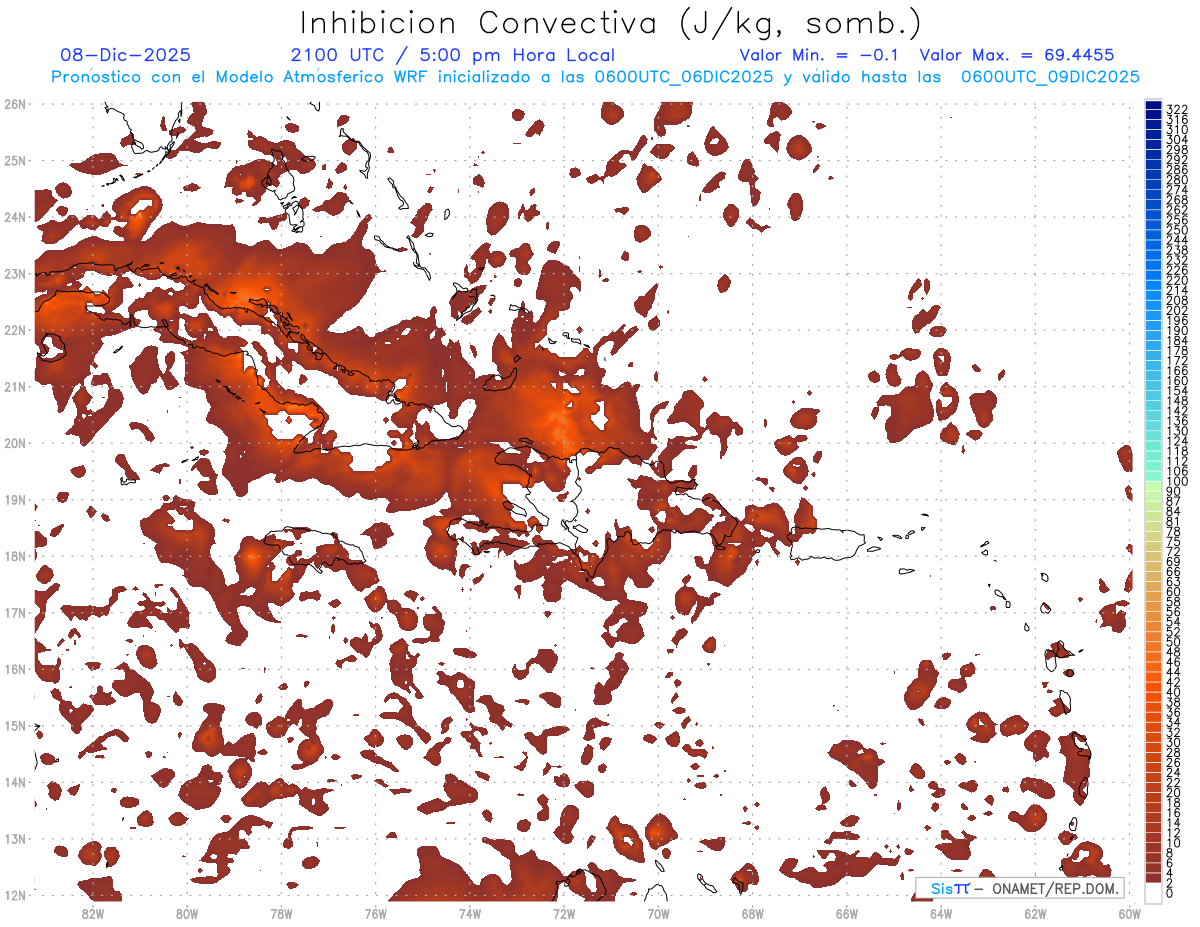
Task: Click the '17N' latitude axis label
Action: (x=14, y=612)
